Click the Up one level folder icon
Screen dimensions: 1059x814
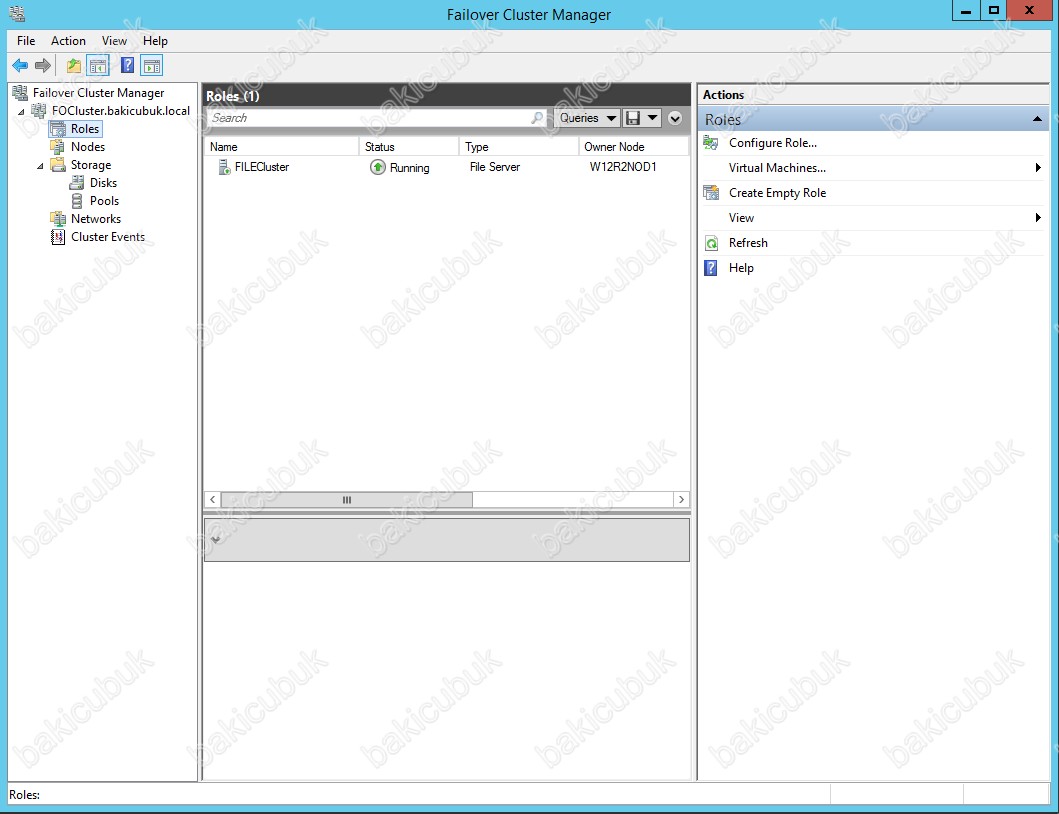(74, 66)
